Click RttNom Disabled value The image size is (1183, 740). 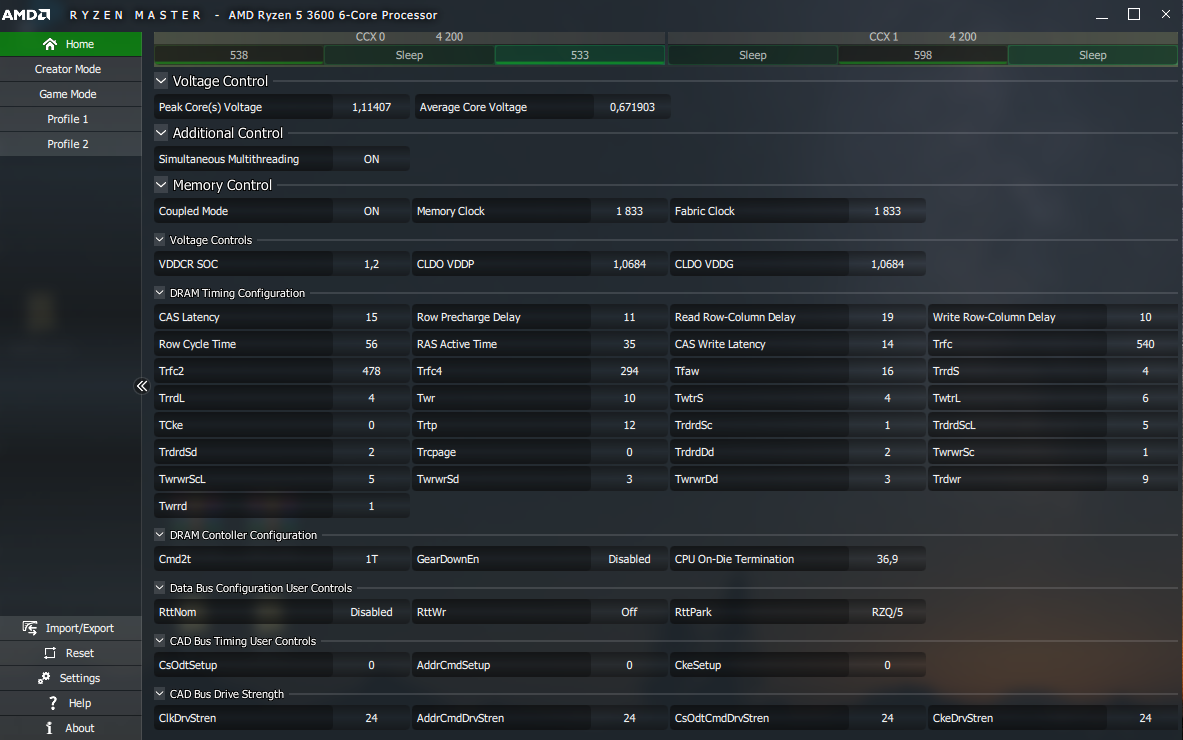coord(371,612)
